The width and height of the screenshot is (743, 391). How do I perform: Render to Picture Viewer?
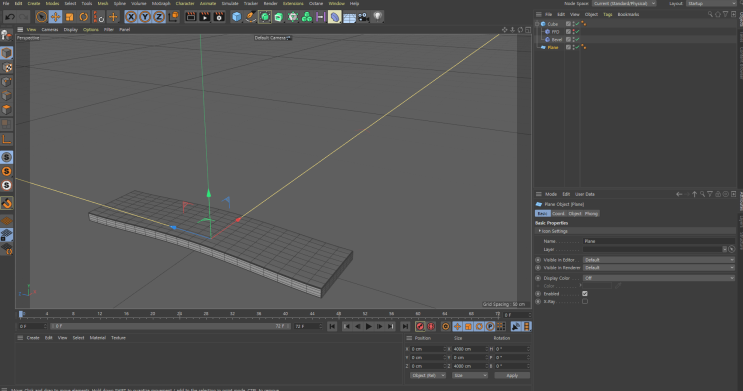pos(205,17)
